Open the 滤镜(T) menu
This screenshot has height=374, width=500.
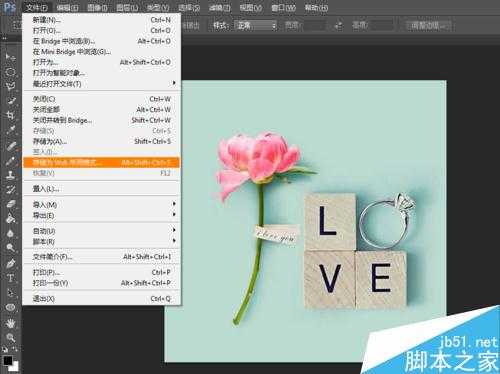click(219, 7)
